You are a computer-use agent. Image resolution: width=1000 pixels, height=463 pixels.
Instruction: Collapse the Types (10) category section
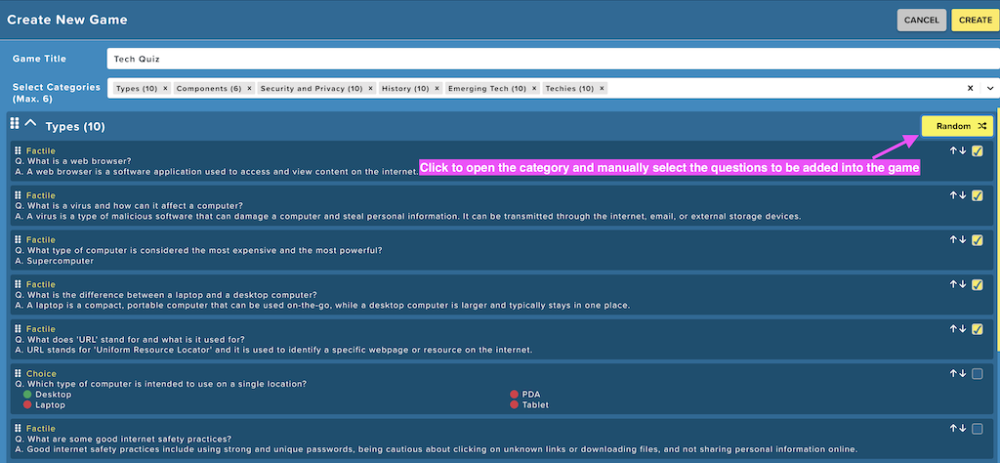point(30,123)
